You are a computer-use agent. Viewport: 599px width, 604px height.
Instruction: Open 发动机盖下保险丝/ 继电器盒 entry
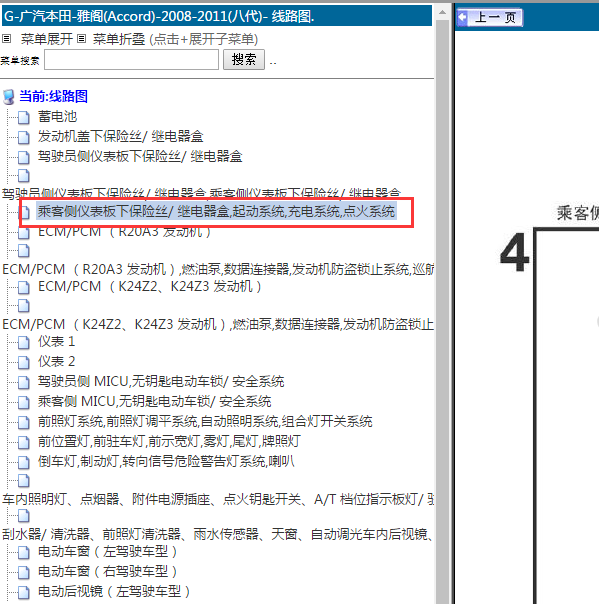(120, 136)
